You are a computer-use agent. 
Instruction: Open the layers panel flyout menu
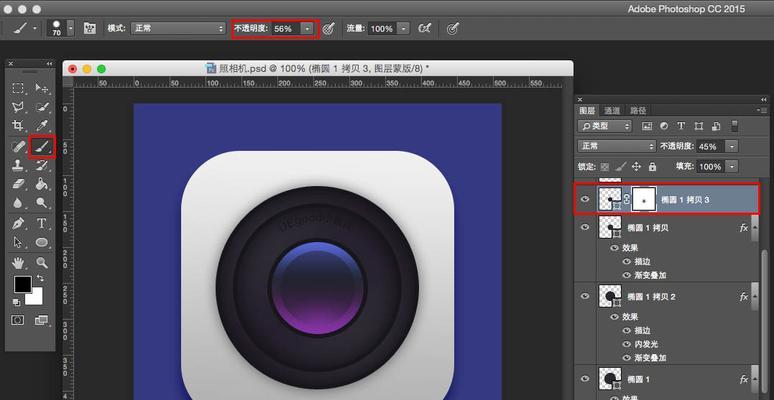tap(764, 110)
